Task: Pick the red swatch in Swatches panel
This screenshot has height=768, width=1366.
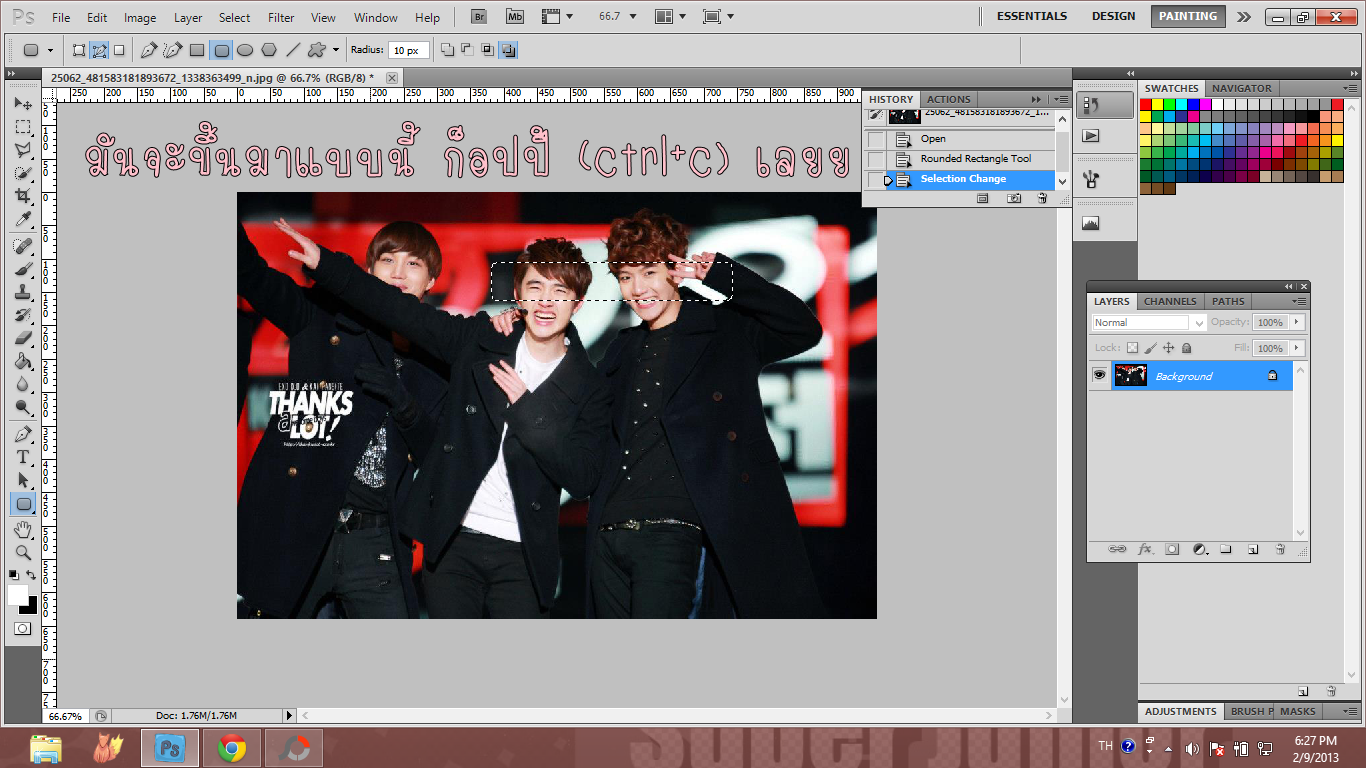Action: (x=1146, y=104)
